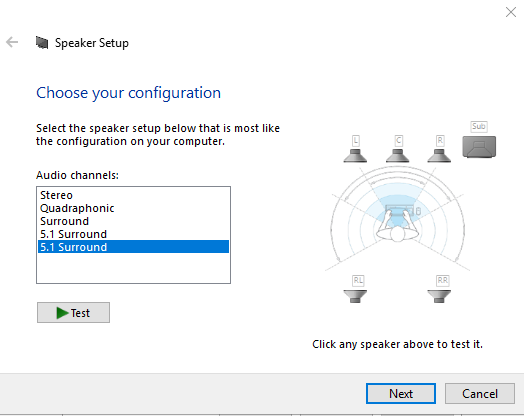The height and width of the screenshot is (416, 524).
Task: Click the Sub subwoofer icon
Action: pos(479,146)
